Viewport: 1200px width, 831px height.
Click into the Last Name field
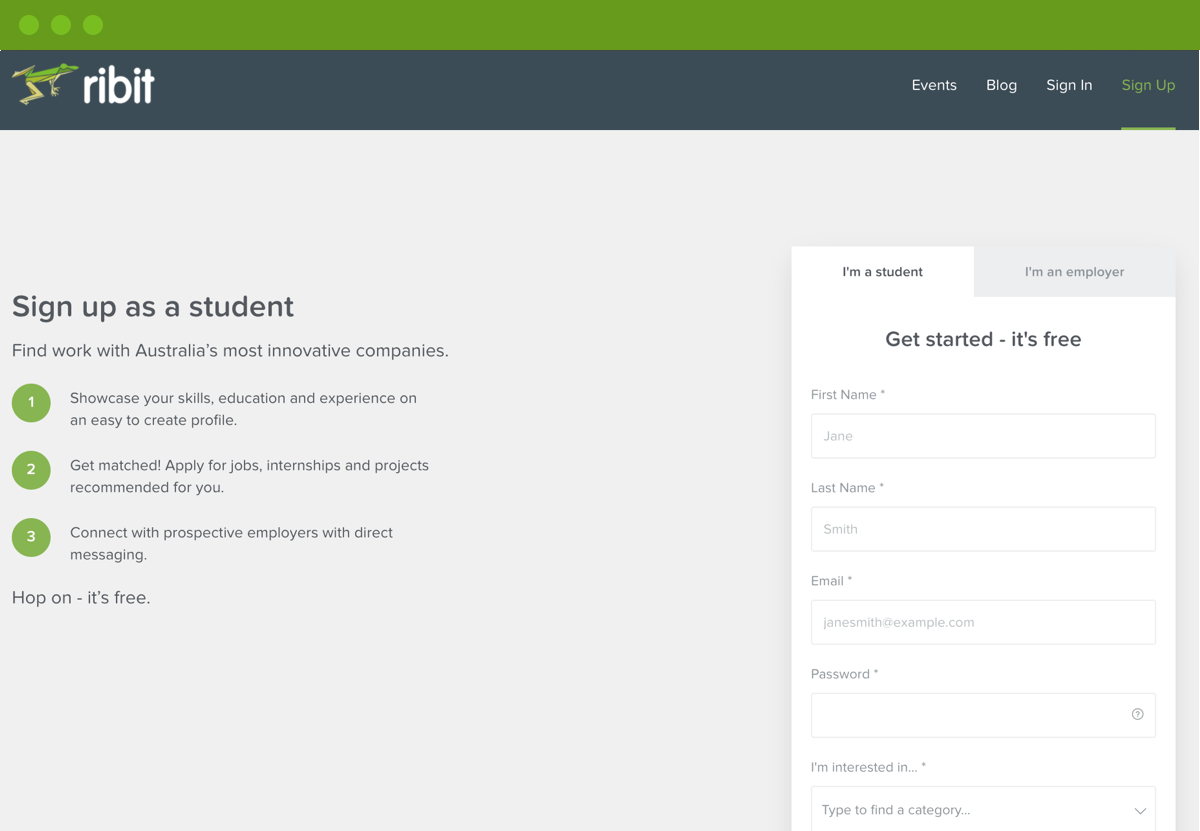(x=983, y=529)
